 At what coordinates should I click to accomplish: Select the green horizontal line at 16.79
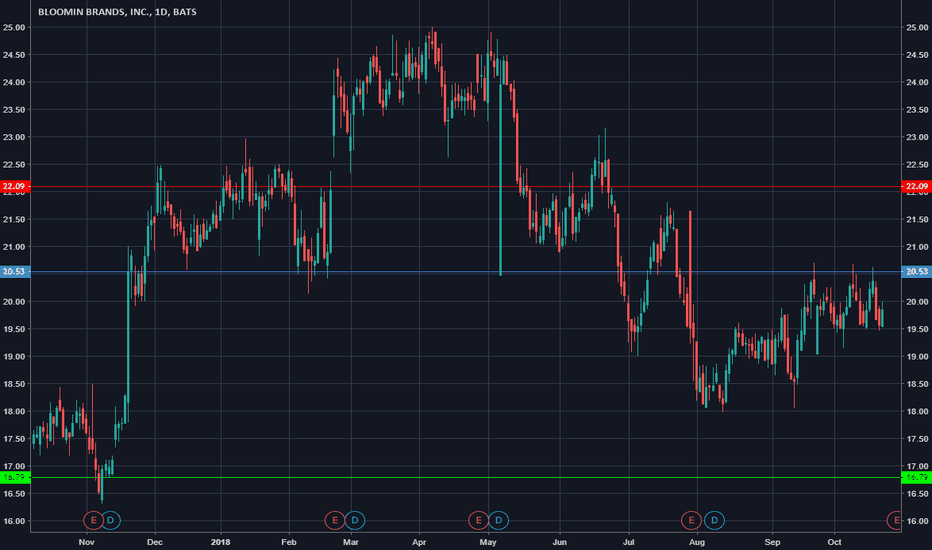[466, 477]
